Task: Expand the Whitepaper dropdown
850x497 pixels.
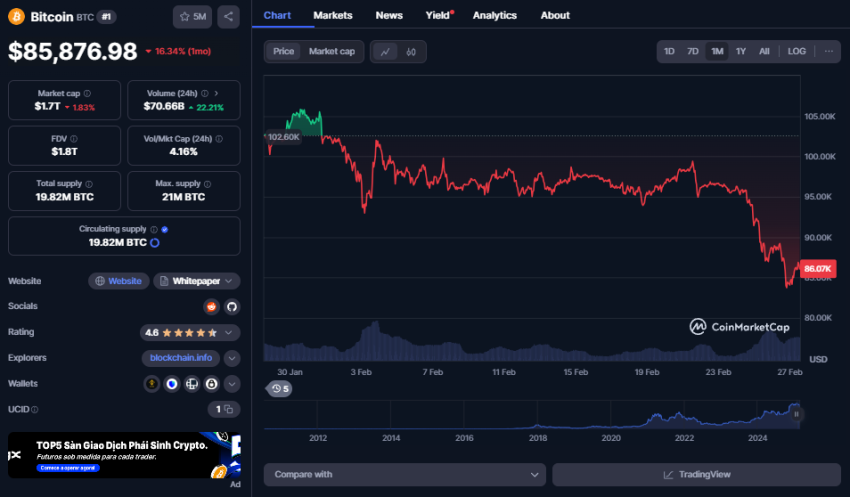Action: (197, 281)
